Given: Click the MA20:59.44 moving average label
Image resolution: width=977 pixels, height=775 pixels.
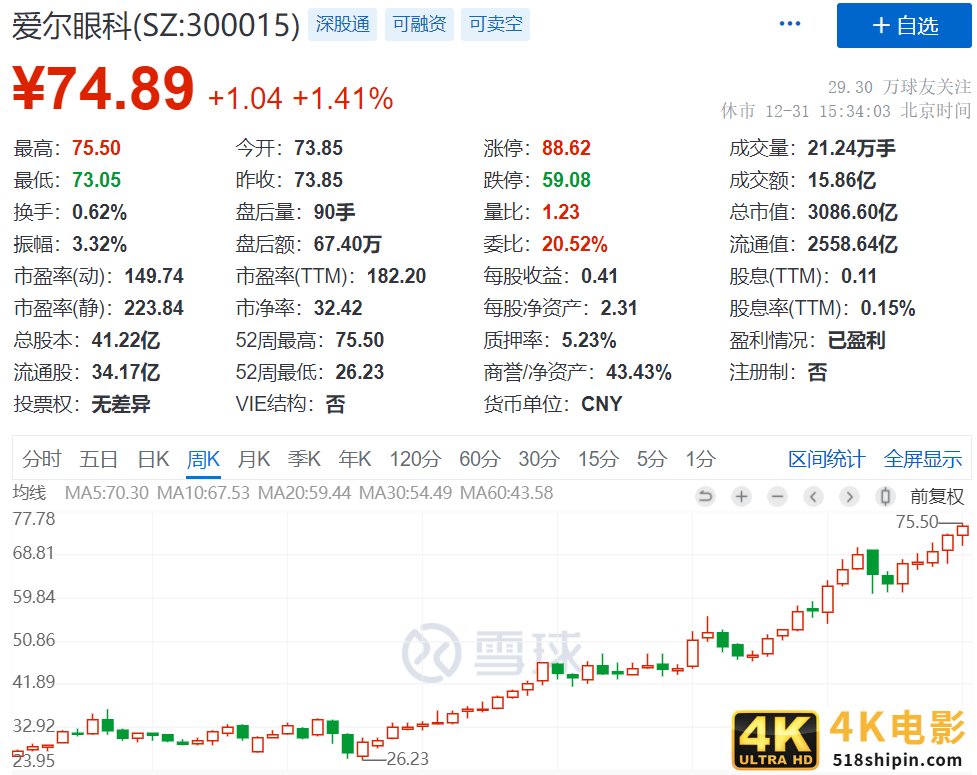Looking at the screenshot, I should 305,493.
